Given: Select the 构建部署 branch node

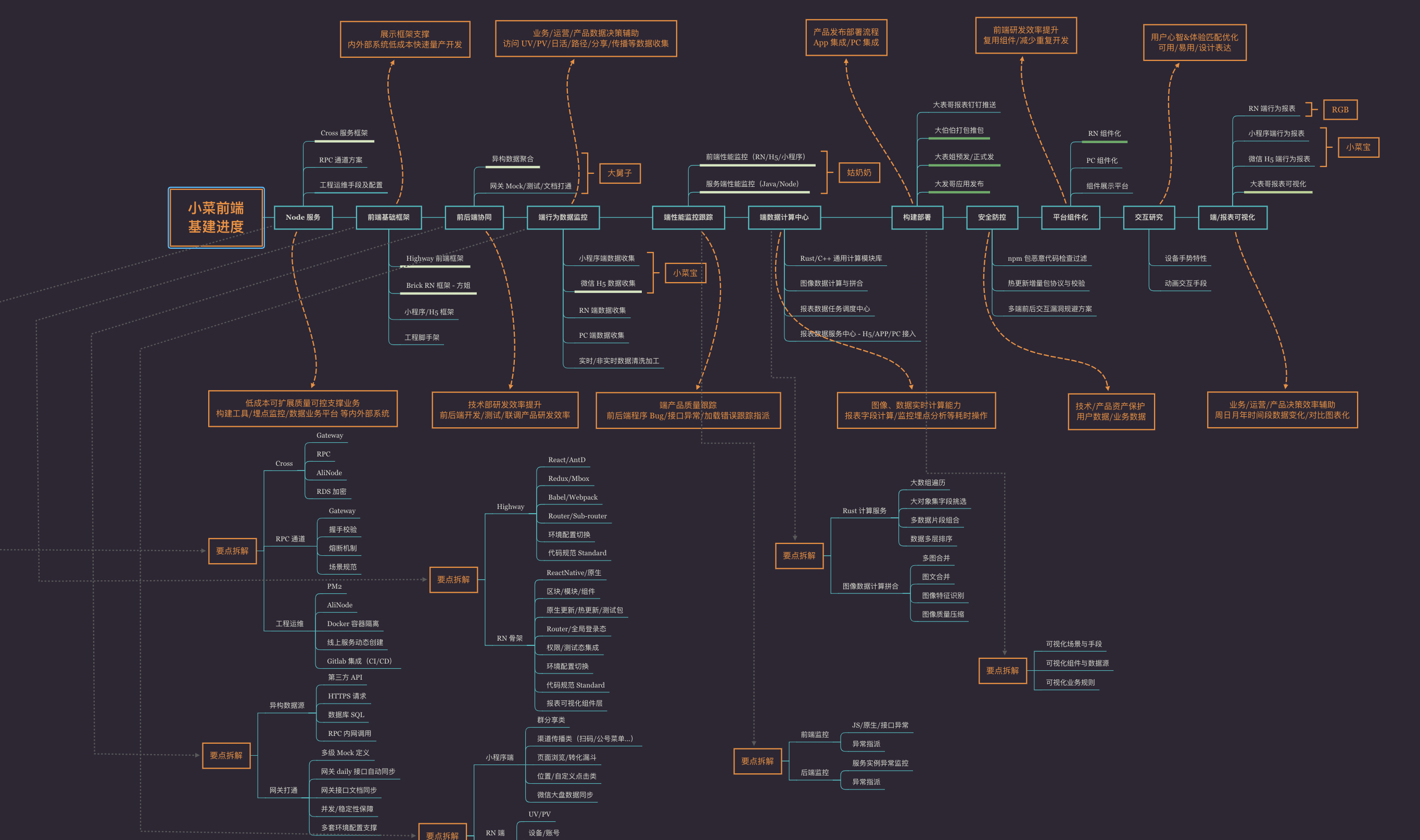Looking at the screenshot, I should pos(916,218).
